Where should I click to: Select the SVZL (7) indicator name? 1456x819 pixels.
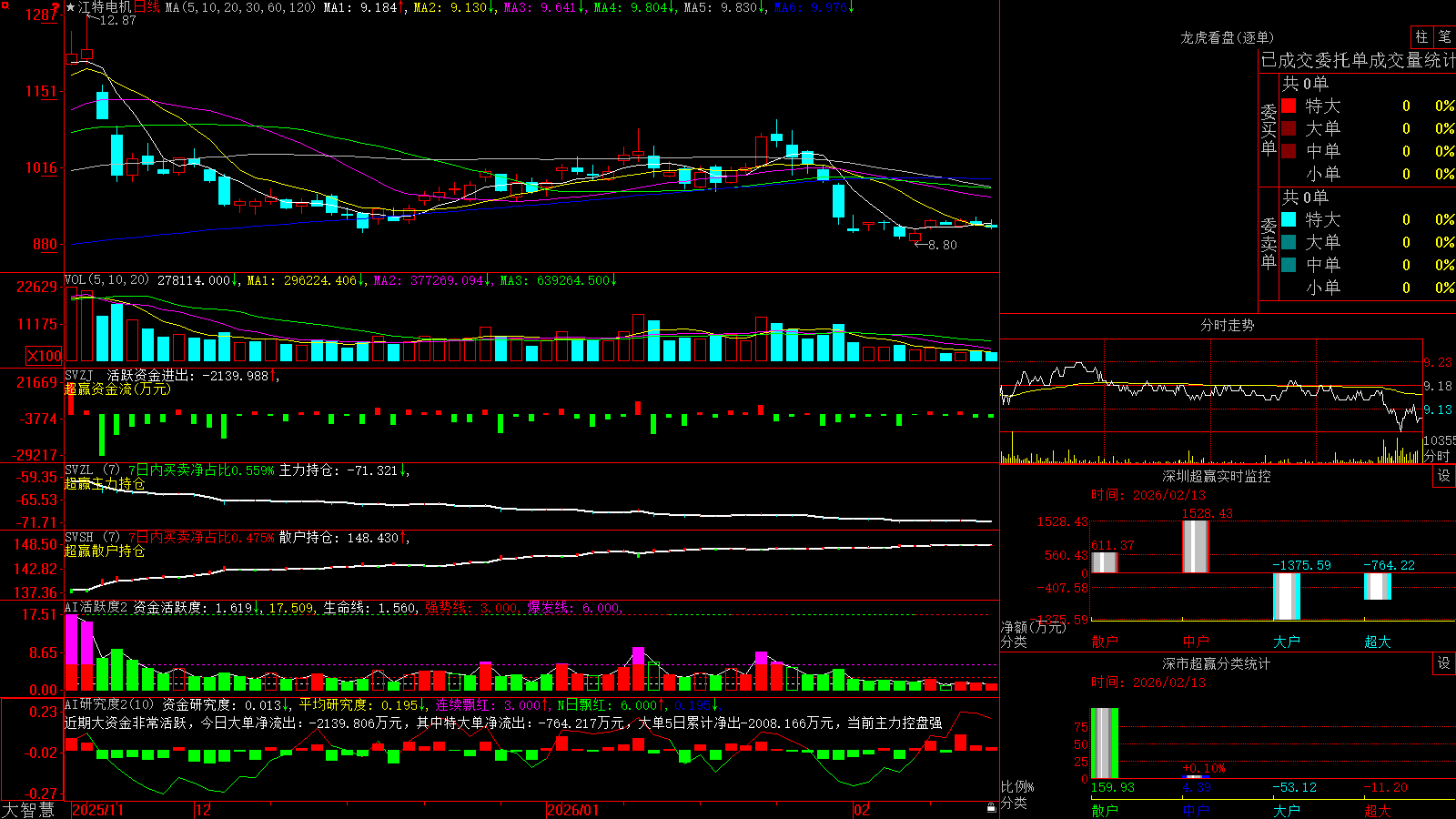click(92, 470)
